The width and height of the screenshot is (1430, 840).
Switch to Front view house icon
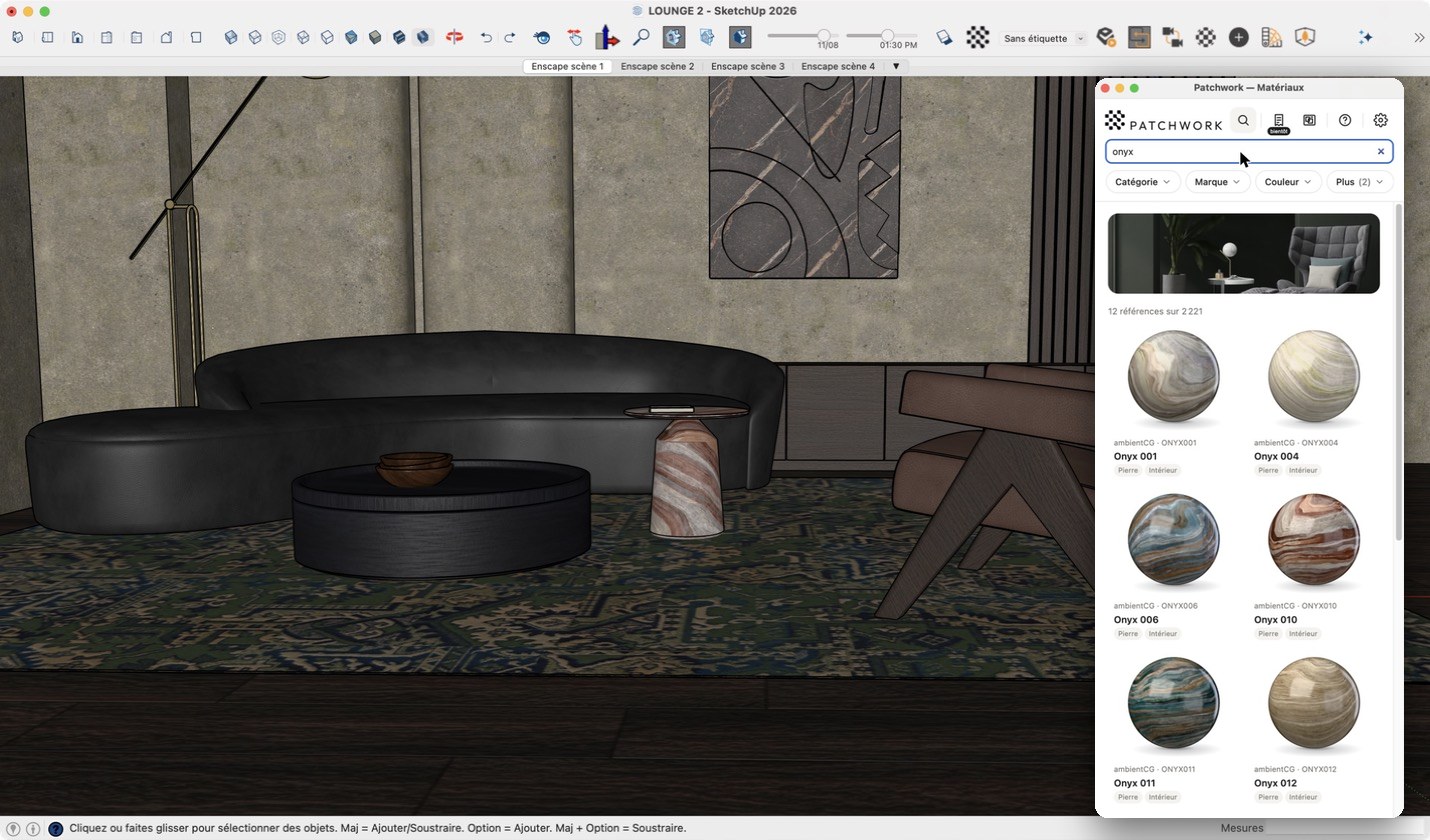77,37
